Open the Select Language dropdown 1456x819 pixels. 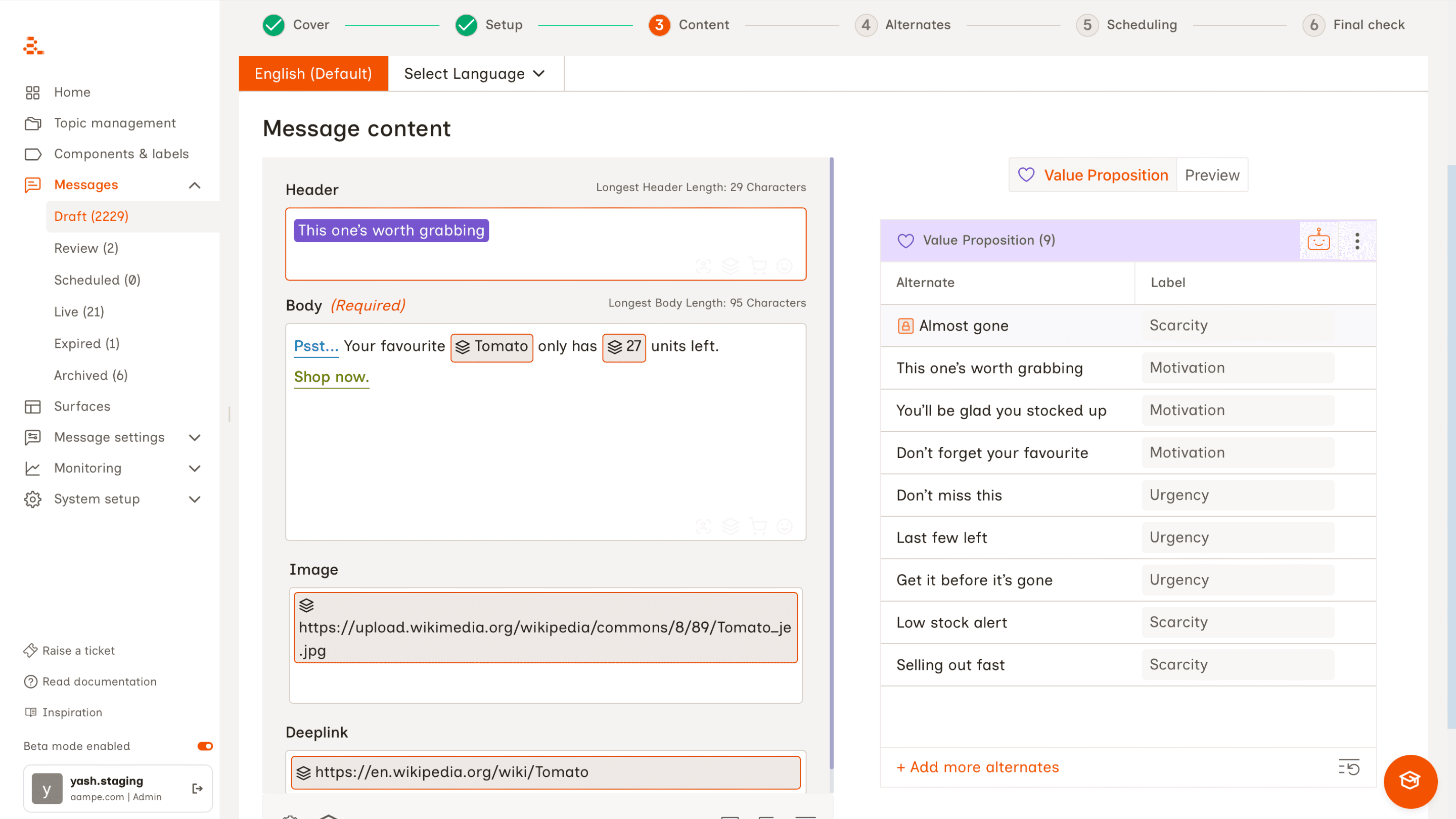tap(475, 73)
